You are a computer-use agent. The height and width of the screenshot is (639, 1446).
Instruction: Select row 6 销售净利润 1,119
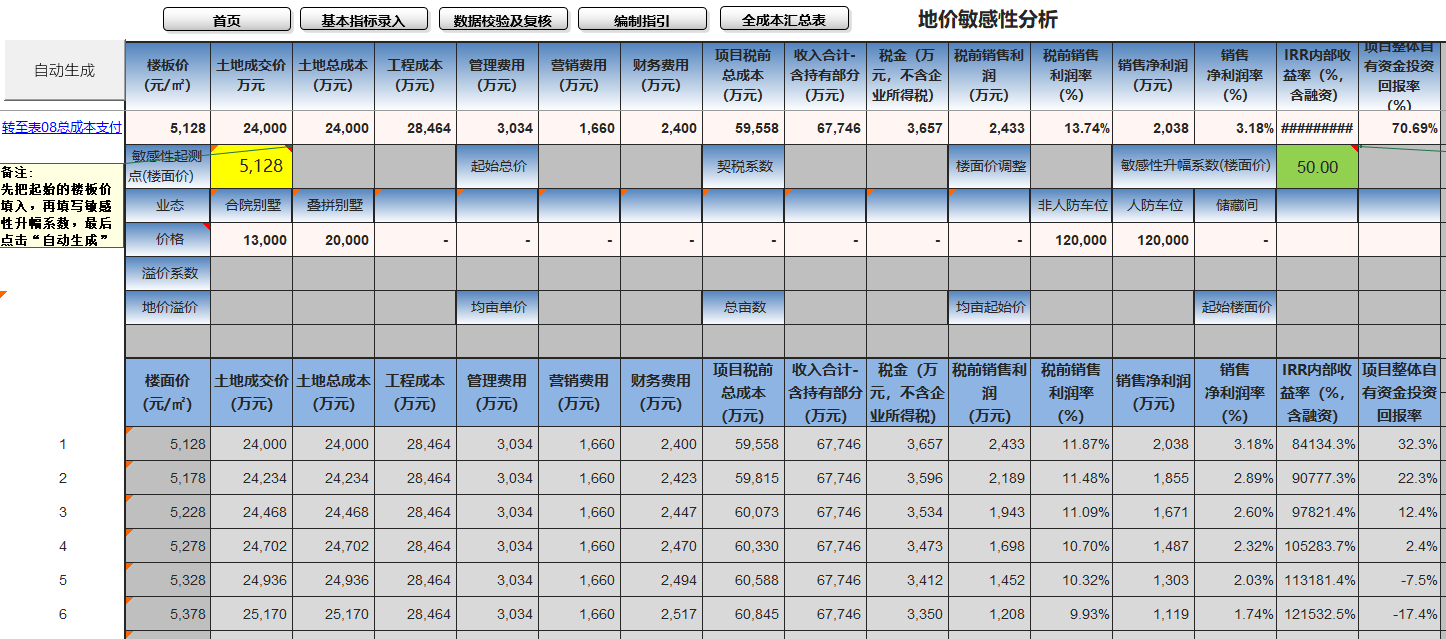coord(1153,614)
